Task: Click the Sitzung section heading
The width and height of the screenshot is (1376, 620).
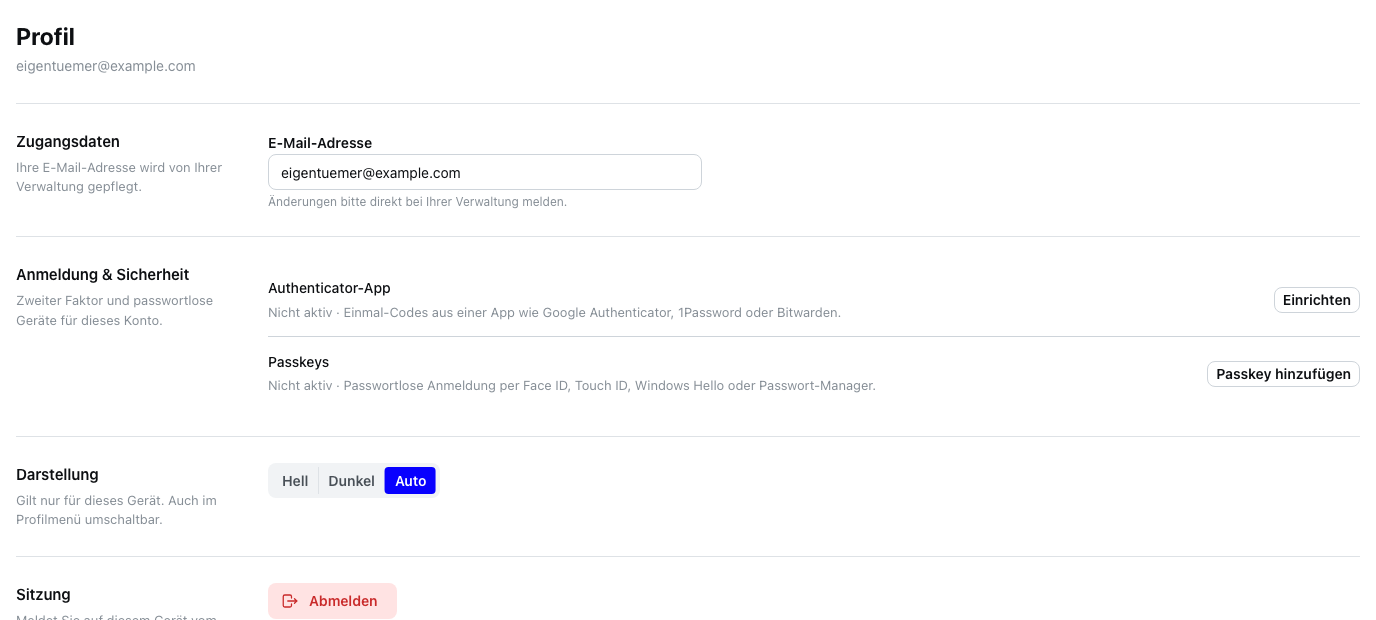Action: tap(43, 595)
